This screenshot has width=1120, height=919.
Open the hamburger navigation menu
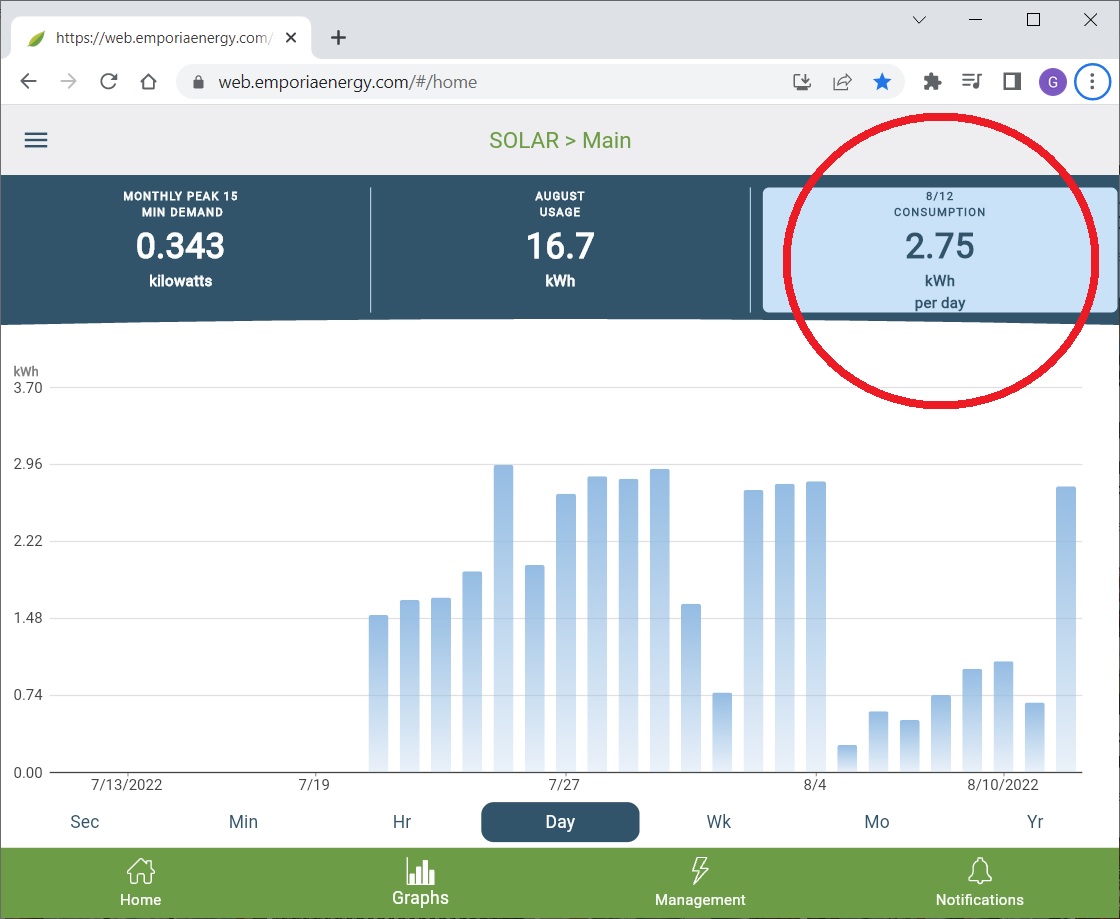coord(36,140)
